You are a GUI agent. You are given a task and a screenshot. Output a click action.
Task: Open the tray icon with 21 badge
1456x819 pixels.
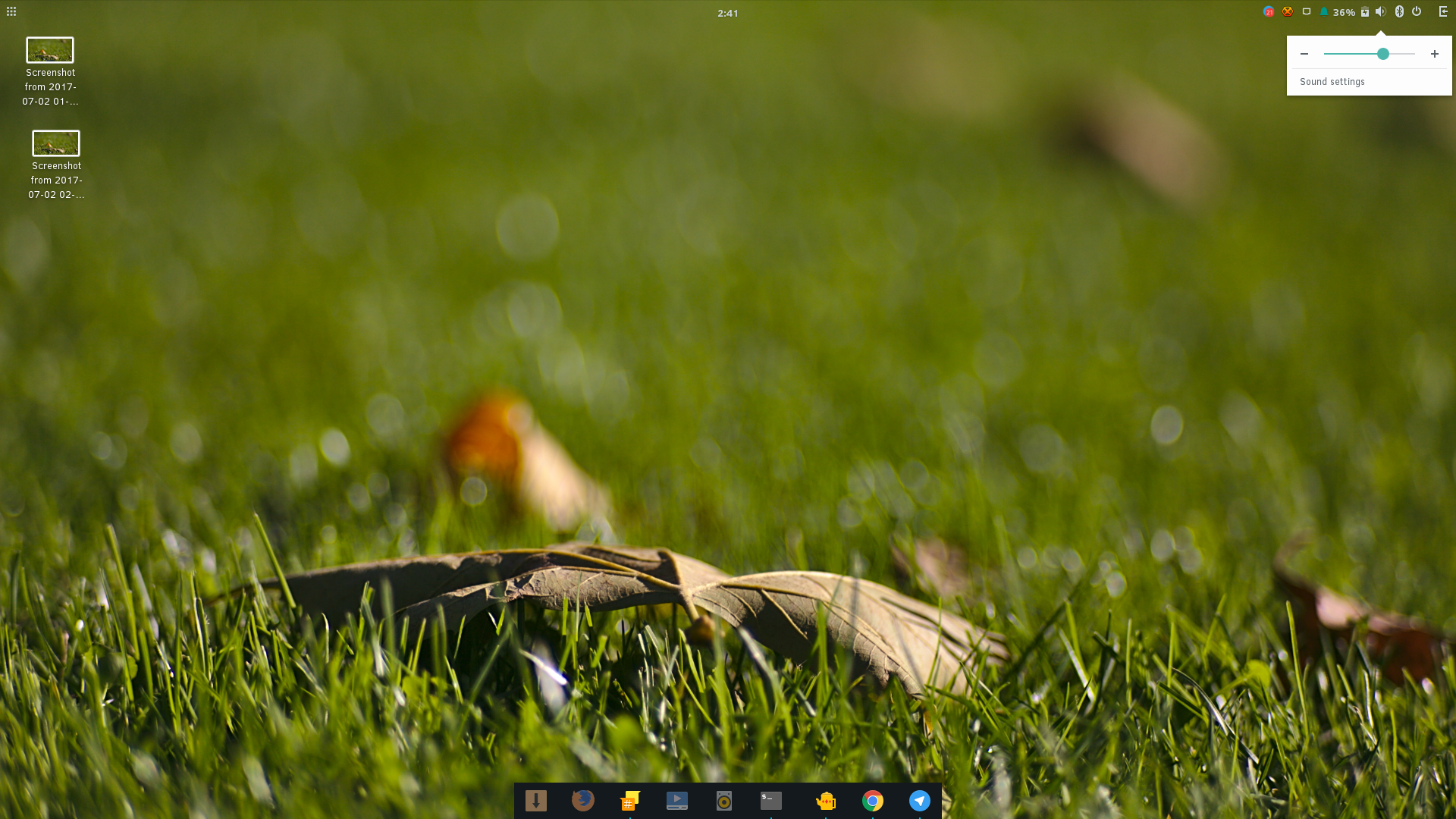click(1269, 11)
